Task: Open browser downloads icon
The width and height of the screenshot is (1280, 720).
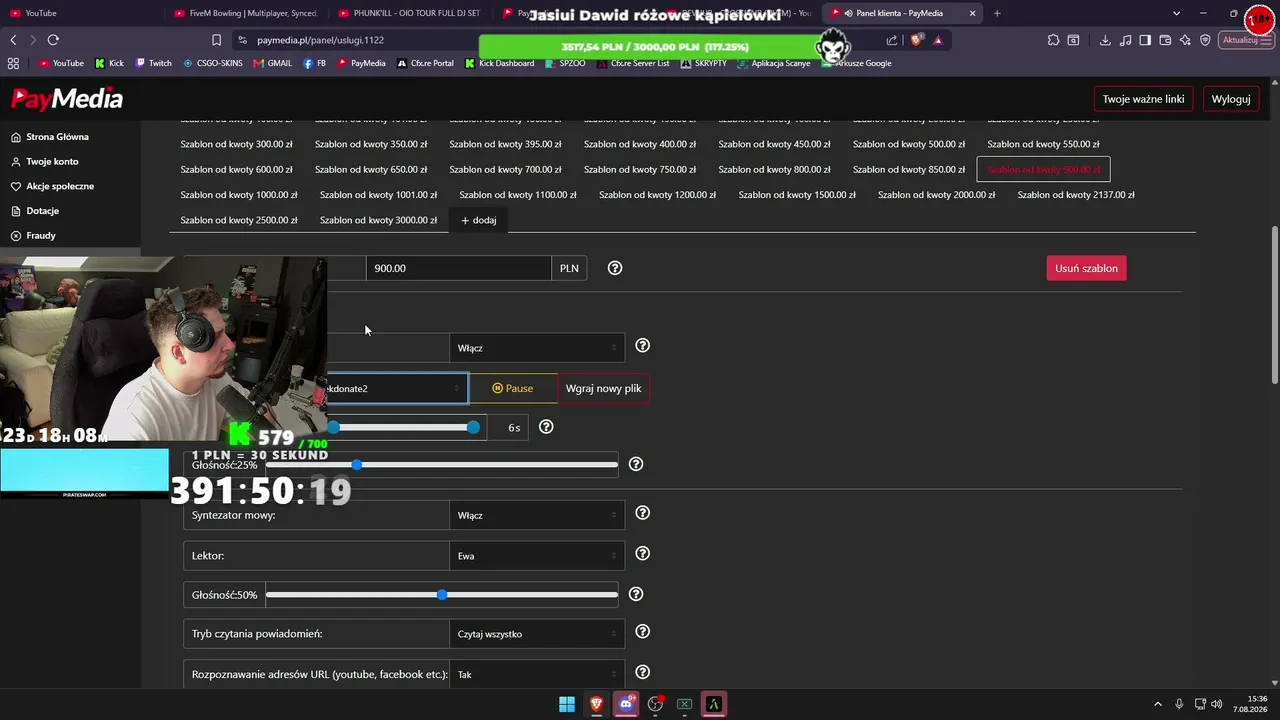Action: [x=1105, y=40]
